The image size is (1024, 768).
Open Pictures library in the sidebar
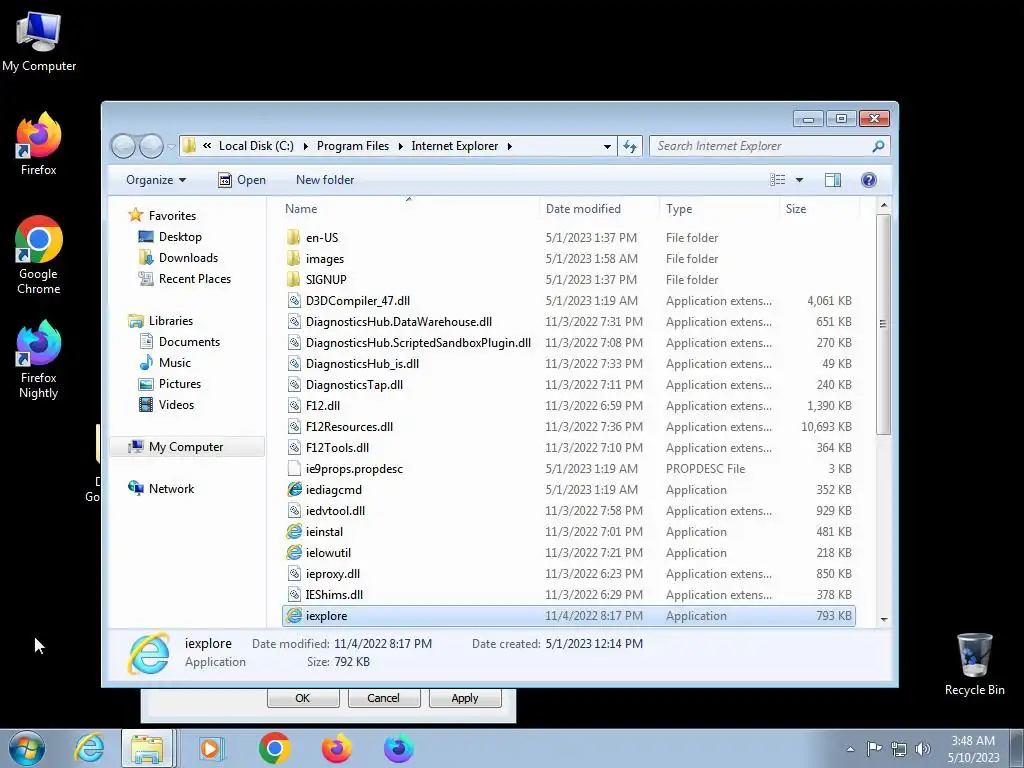180,383
